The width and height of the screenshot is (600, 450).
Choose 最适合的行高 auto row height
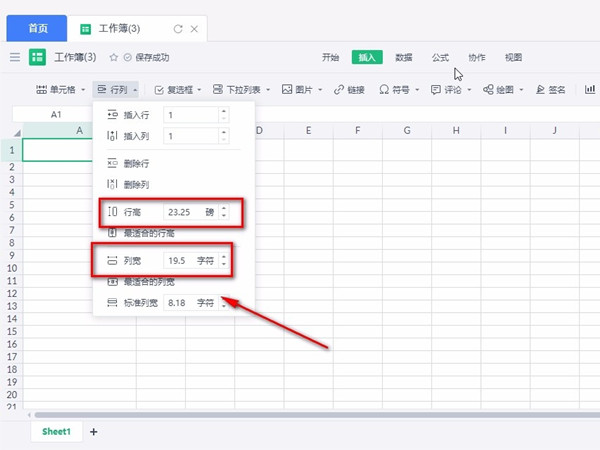(148, 232)
